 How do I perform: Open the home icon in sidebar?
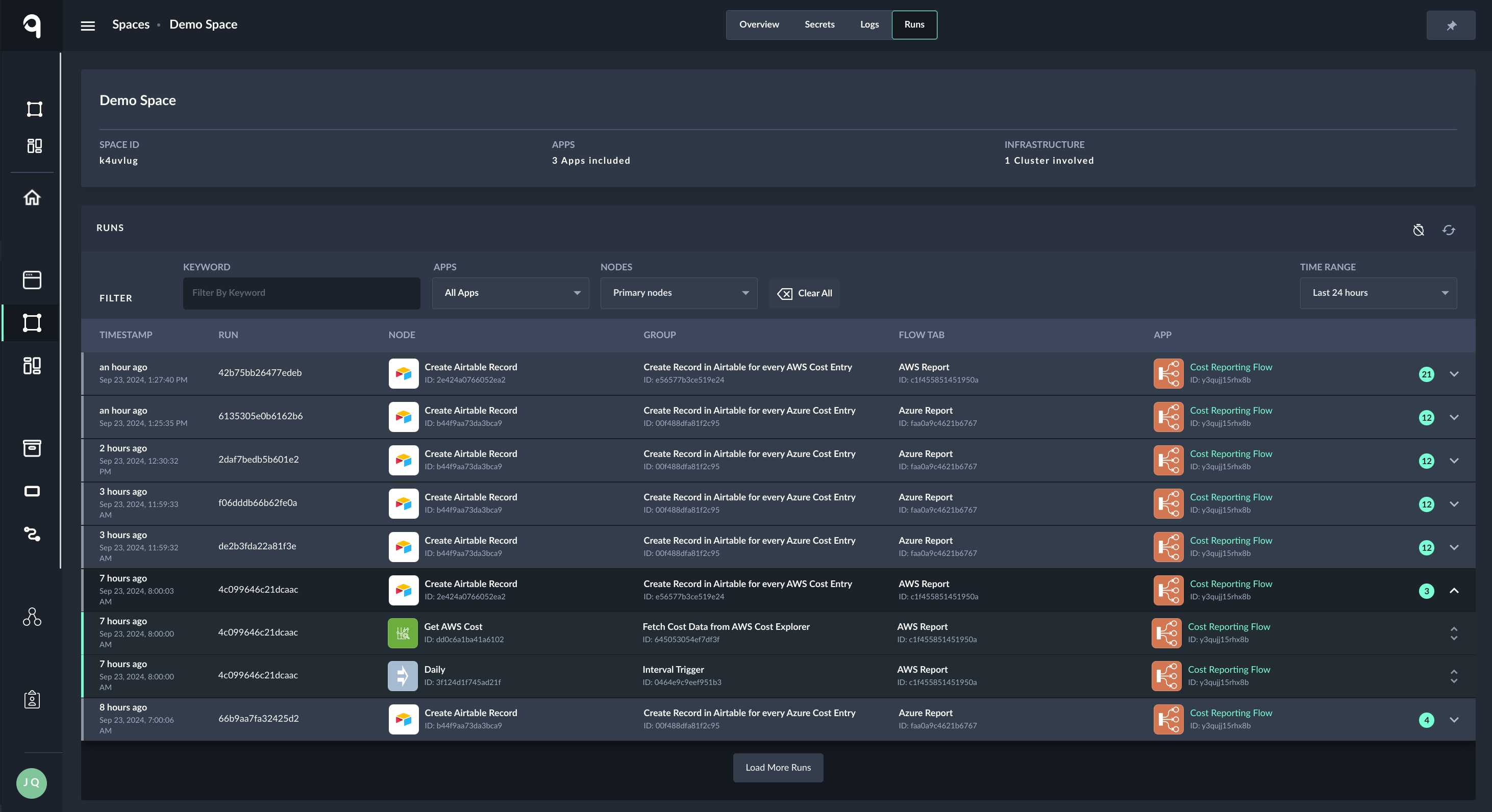pos(32,197)
